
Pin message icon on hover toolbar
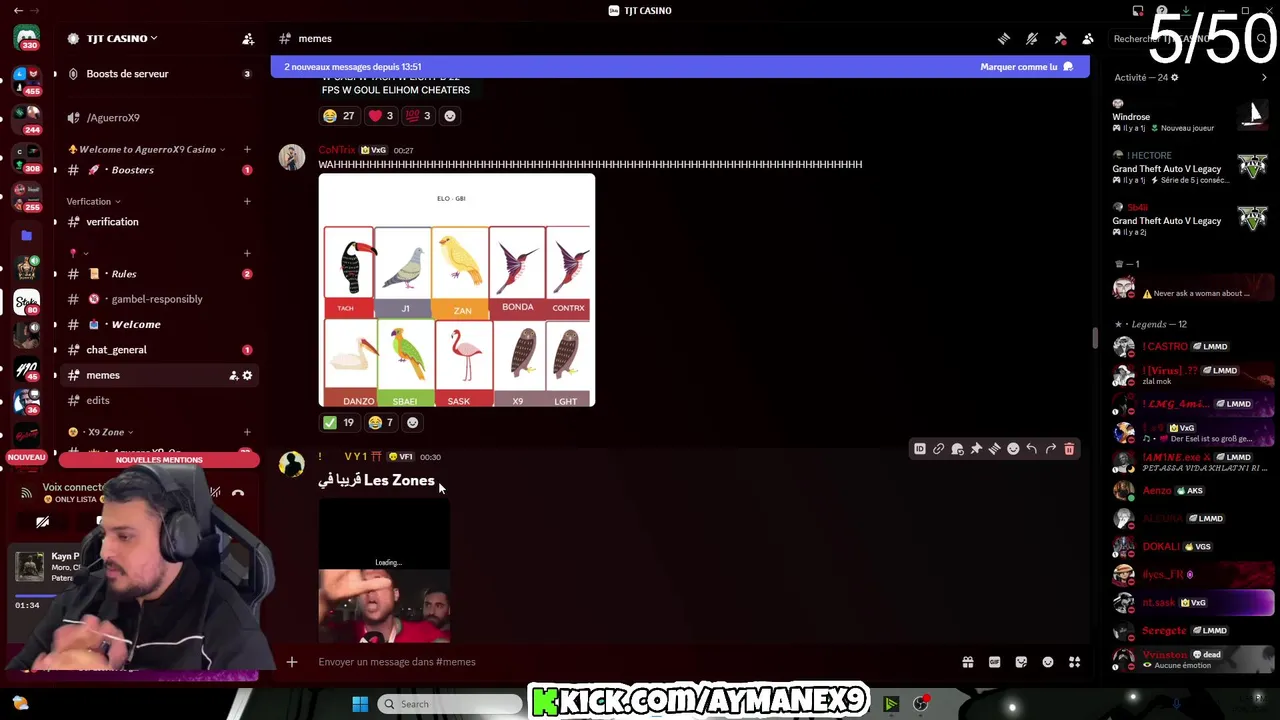pos(976,450)
